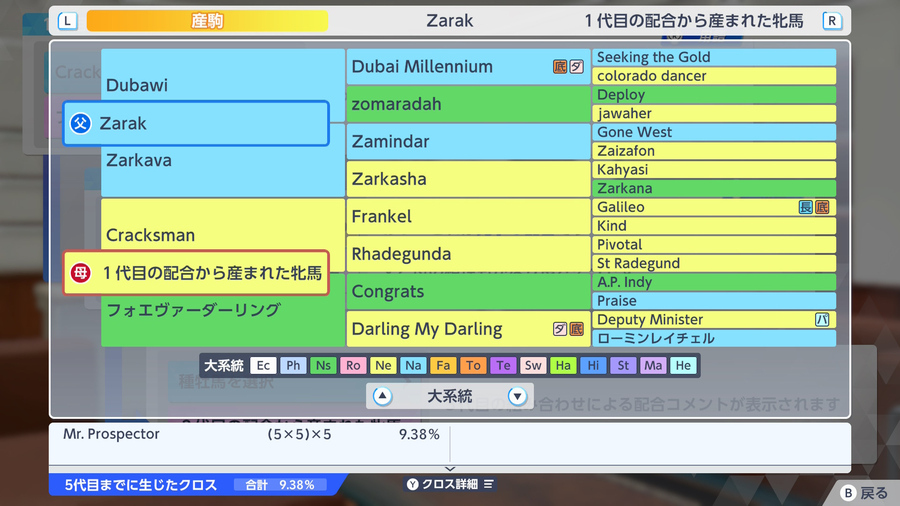Click the 底 badge on Galileo
The height and width of the screenshot is (506, 900).
click(822, 207)
